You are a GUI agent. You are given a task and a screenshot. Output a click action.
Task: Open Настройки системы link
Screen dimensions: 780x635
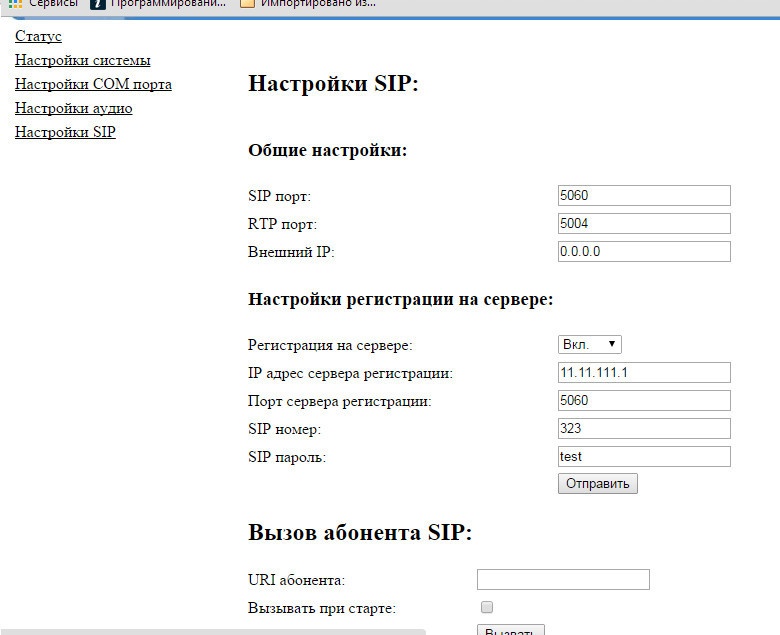tap(83, 60)
